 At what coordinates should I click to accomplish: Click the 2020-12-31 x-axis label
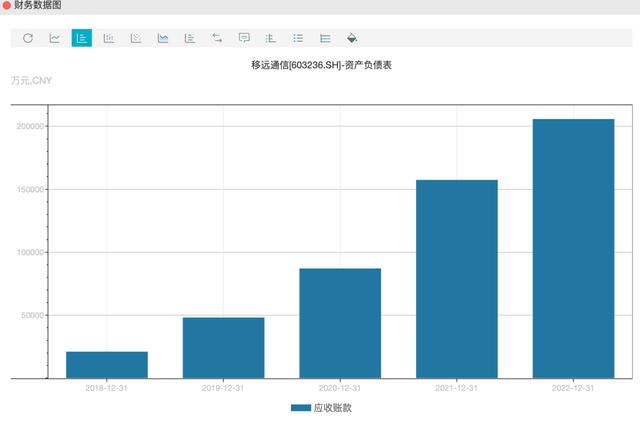[340, 388]
